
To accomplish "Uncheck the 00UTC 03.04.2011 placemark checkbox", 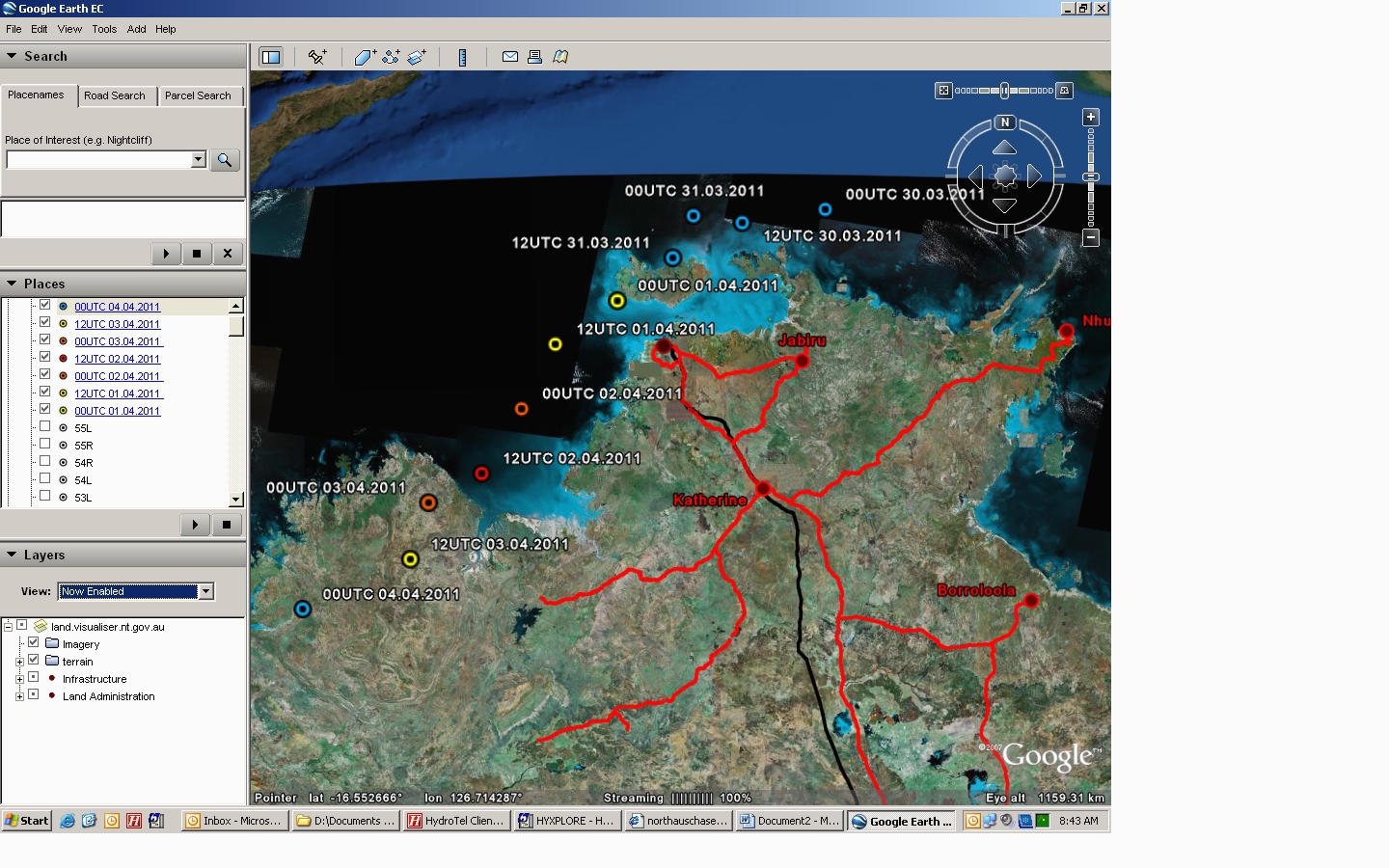I will [x=44, y=339].
